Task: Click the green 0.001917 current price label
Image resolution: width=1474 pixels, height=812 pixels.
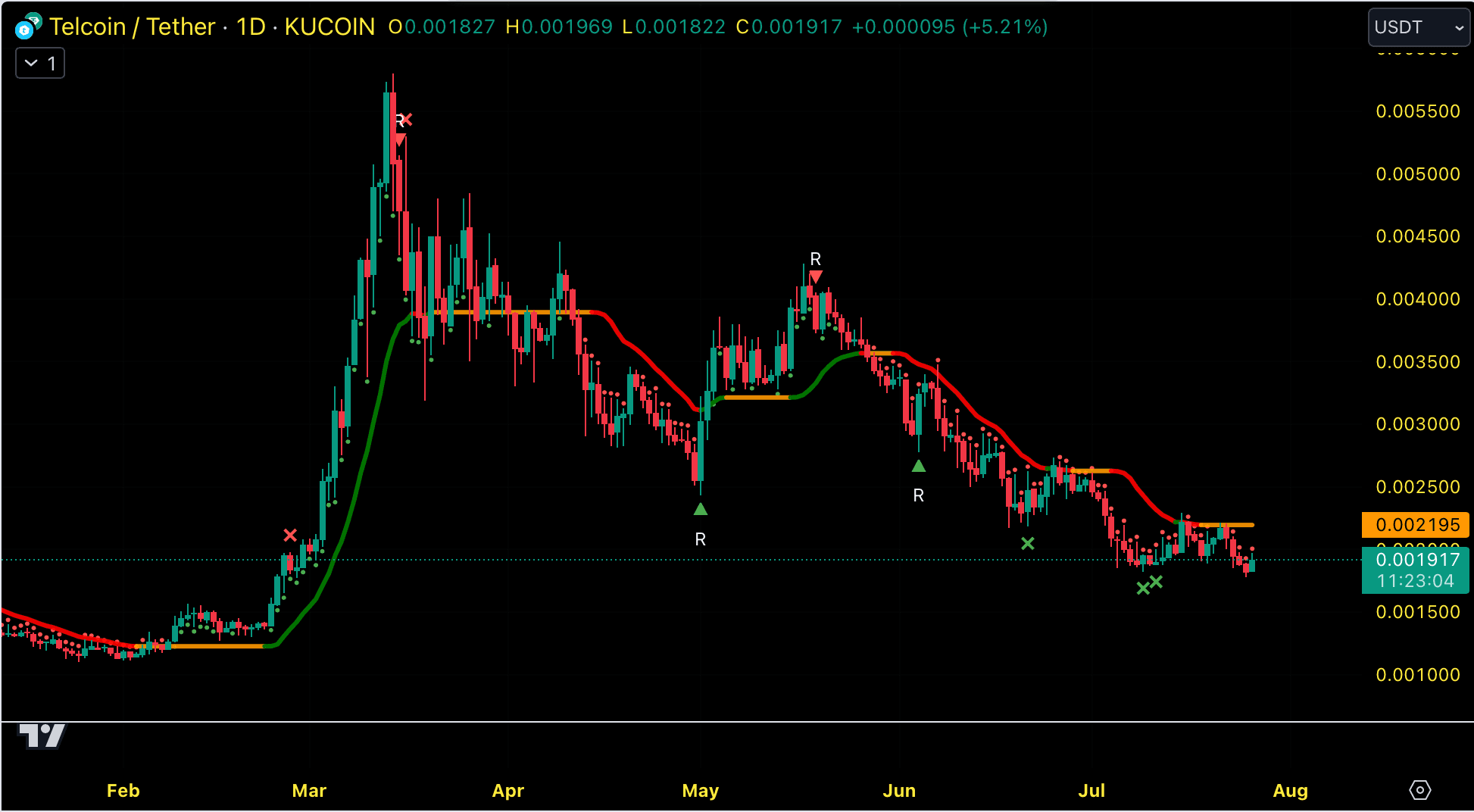Action: [1416, 560]
